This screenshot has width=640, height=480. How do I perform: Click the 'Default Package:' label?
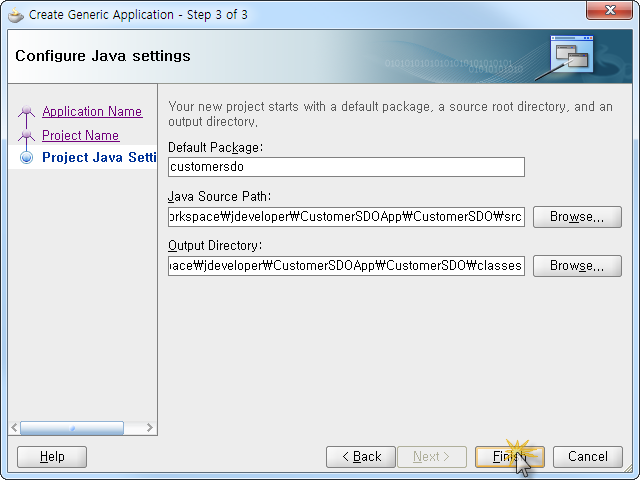[x=216, y=147]
